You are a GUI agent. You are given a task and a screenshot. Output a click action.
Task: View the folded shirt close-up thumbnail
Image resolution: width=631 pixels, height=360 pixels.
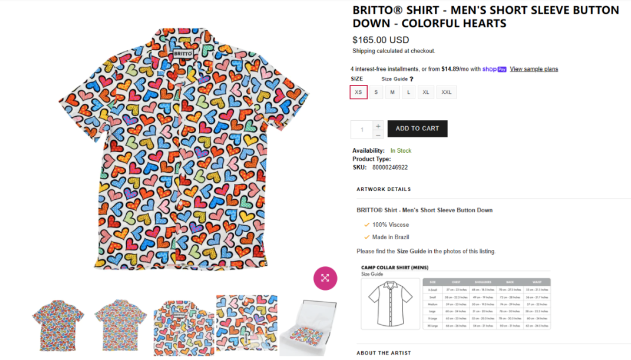184,327
